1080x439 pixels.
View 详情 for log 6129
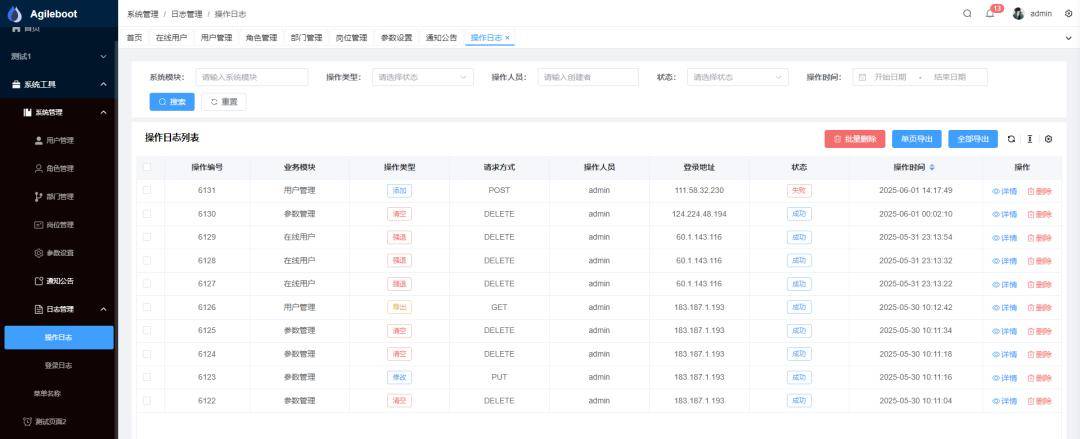[1004, 238]
